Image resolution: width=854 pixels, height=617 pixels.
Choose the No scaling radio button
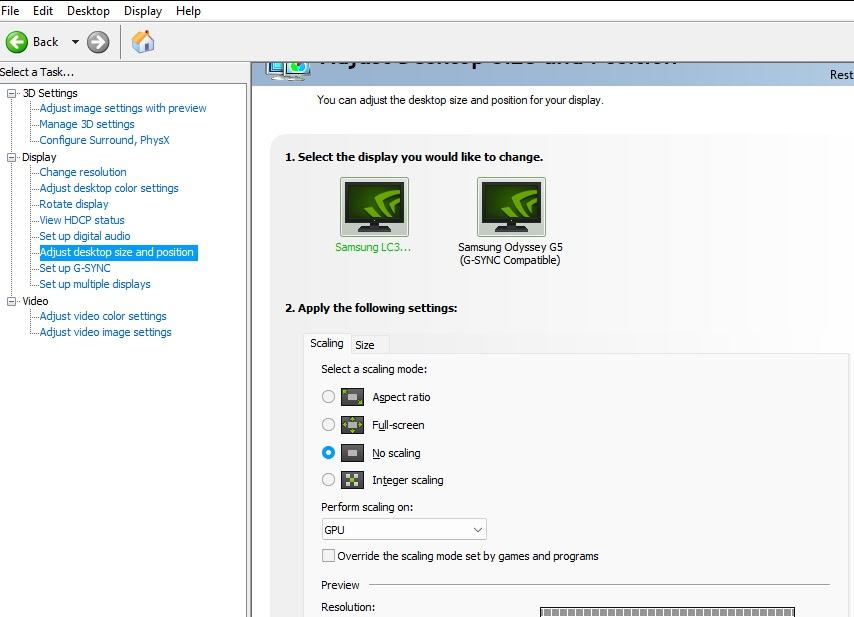pos(328,453)
